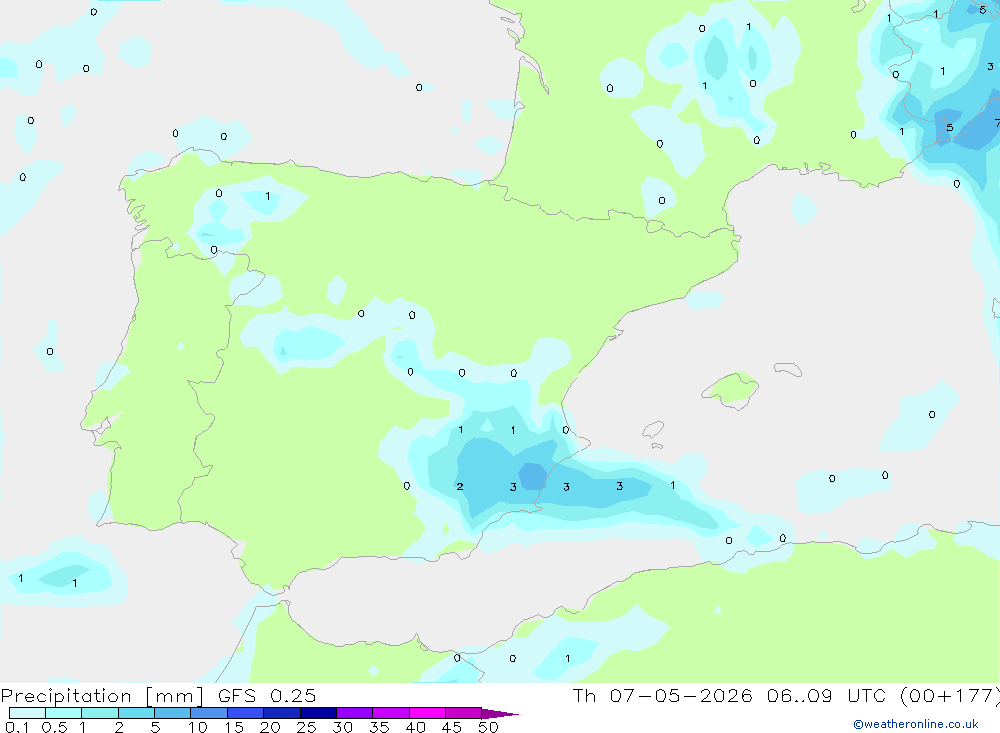Image resolution: width=1000 pixels, height=733 pixels.
Task: Click the legend arrow tip above 50
Action: click(500, 714)
